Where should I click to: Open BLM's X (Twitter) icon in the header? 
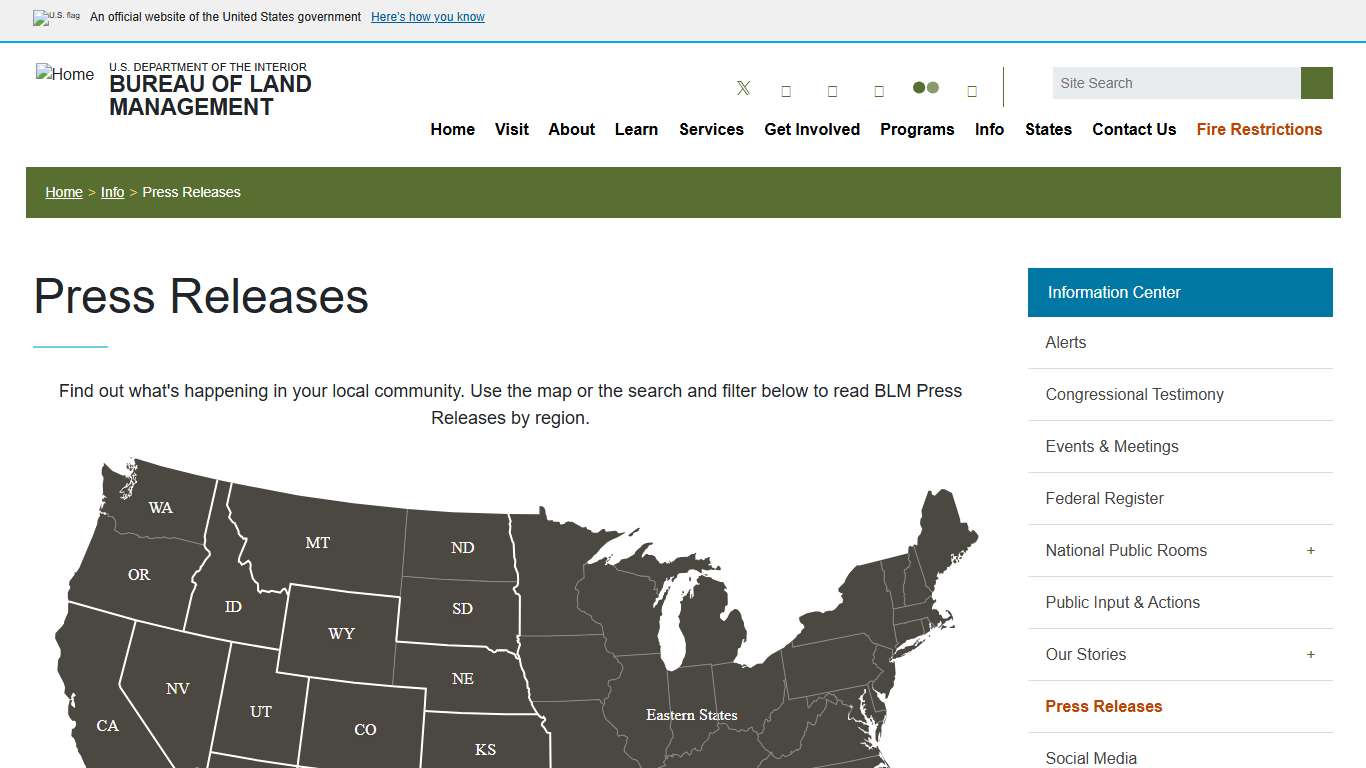click(x=743, y=89)
